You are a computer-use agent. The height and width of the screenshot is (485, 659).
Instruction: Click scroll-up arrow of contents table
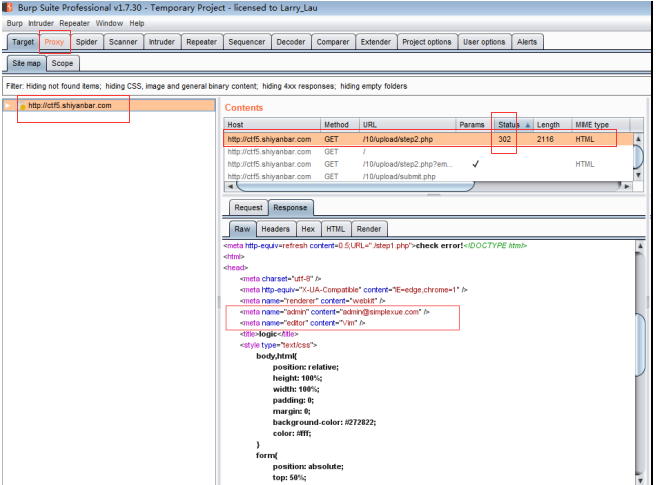click(x=638, y=139)
